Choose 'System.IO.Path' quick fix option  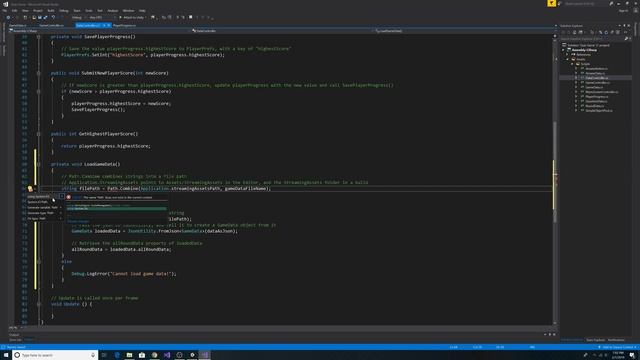tap(44, 202)
